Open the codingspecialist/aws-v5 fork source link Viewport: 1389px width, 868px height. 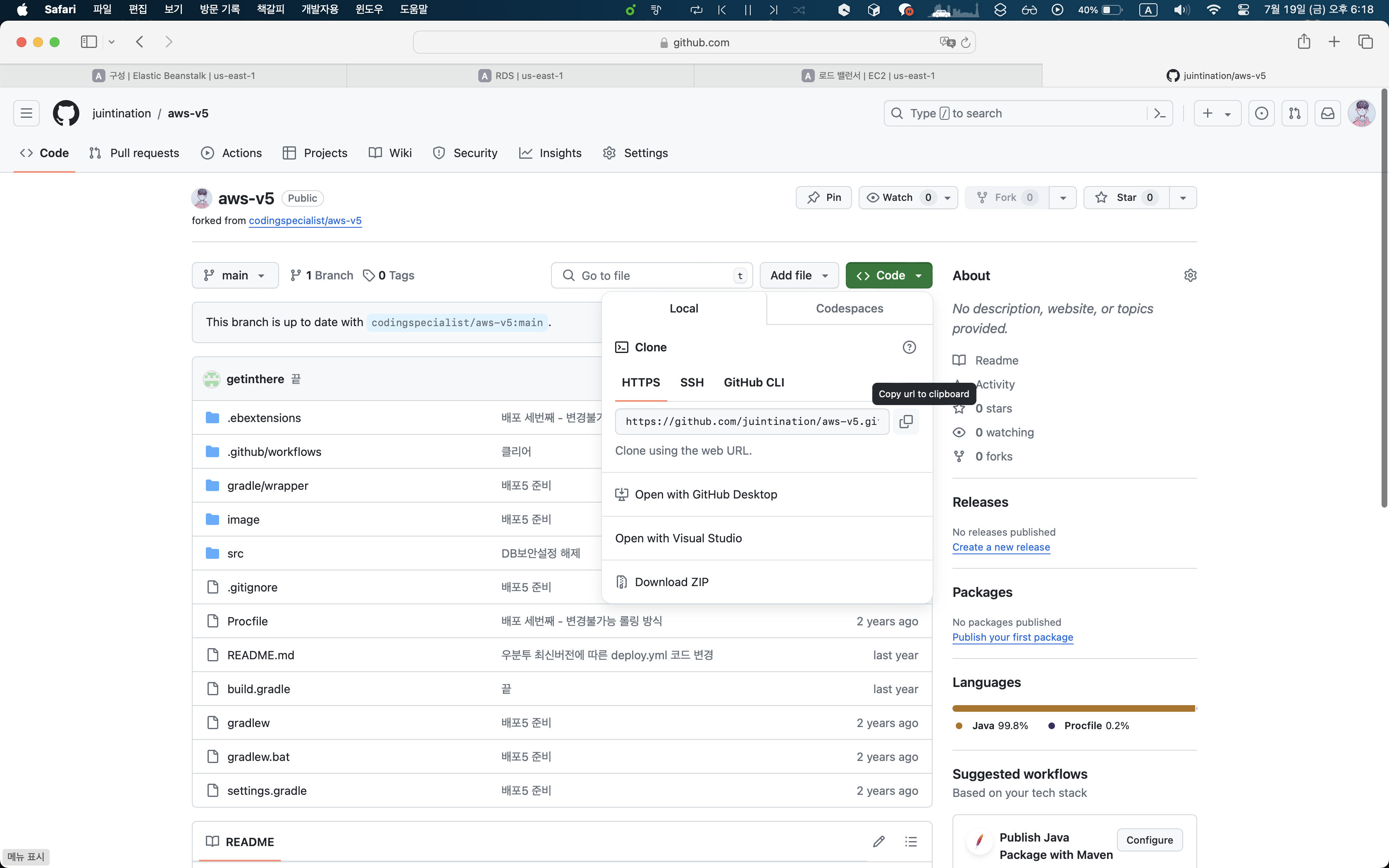coord(305,220)
